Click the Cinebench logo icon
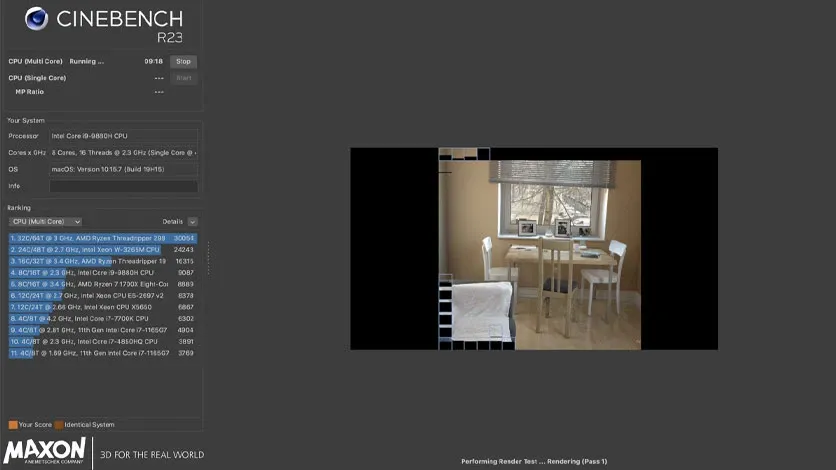The height and width of the screenshot is (470, 836). click(x=36, y=19)
